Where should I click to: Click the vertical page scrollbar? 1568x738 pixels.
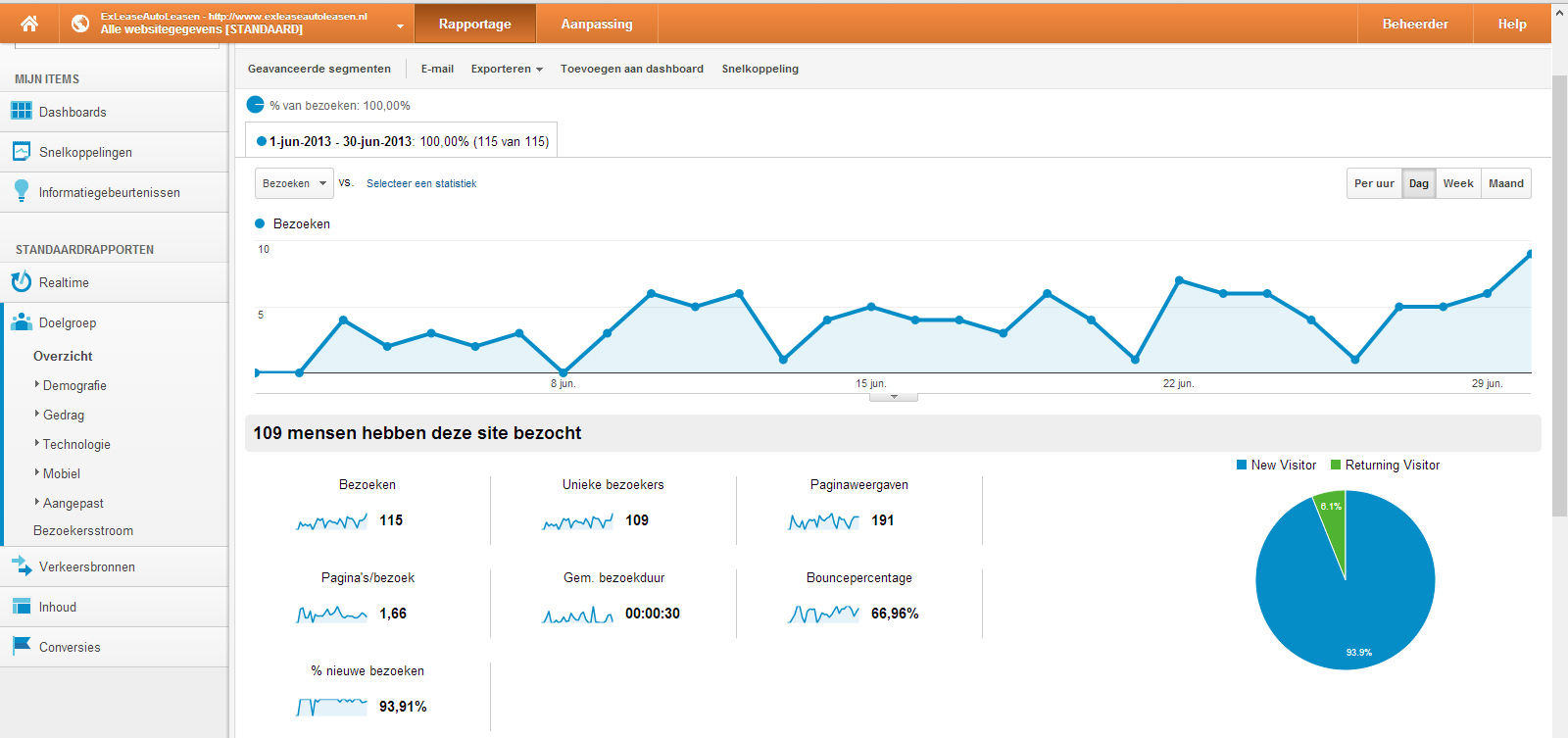click(x=1559, y=294)
